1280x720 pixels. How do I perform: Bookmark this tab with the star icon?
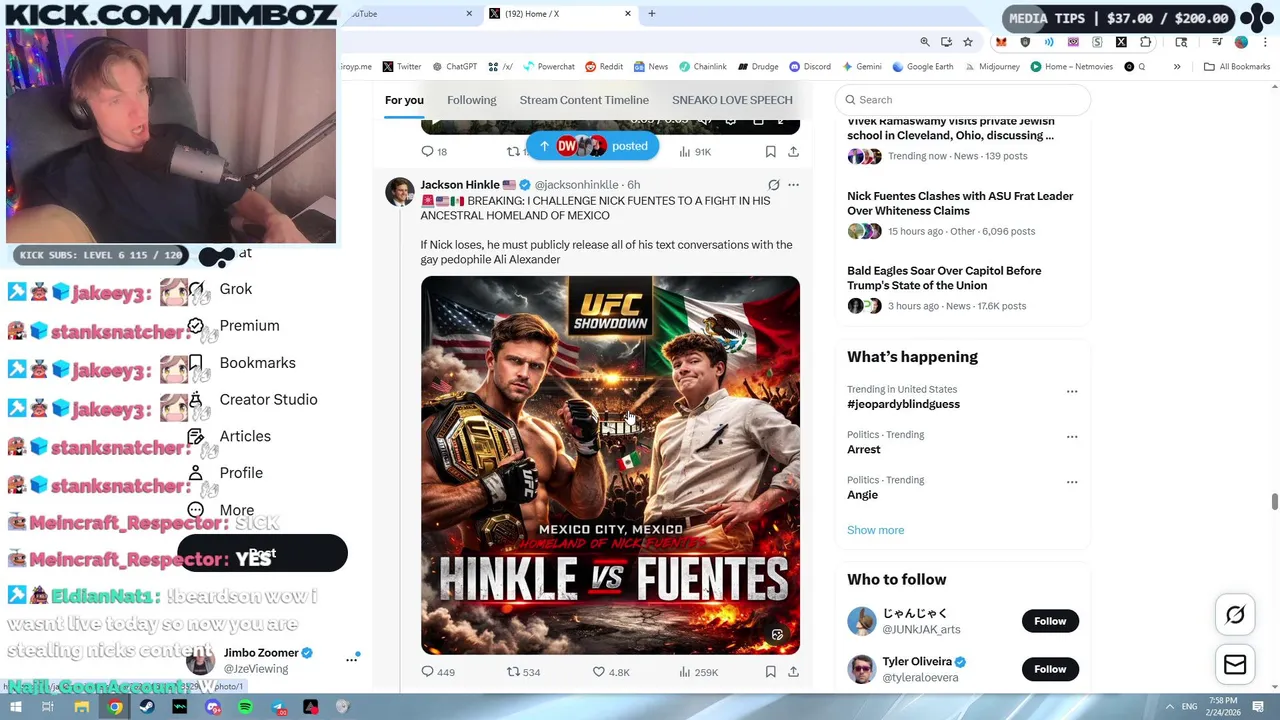click(x=968, y=42)
